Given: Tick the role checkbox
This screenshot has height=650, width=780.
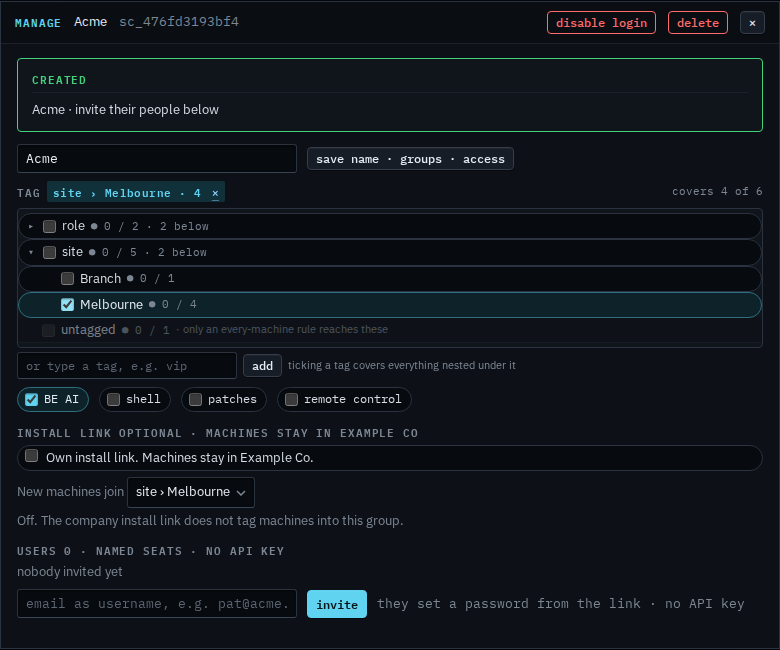Looking at the screenshot, I should pyautogui.click(x=49, y=226).
